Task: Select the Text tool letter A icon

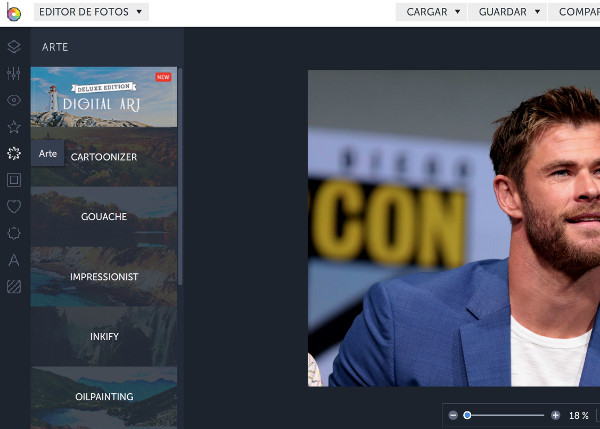Action: point(14,260)
